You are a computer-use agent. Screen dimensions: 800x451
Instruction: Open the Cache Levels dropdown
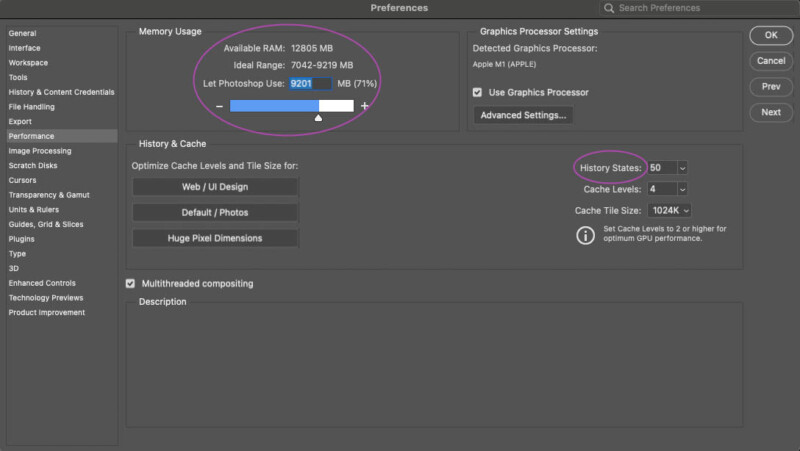(x=683, y=189)
